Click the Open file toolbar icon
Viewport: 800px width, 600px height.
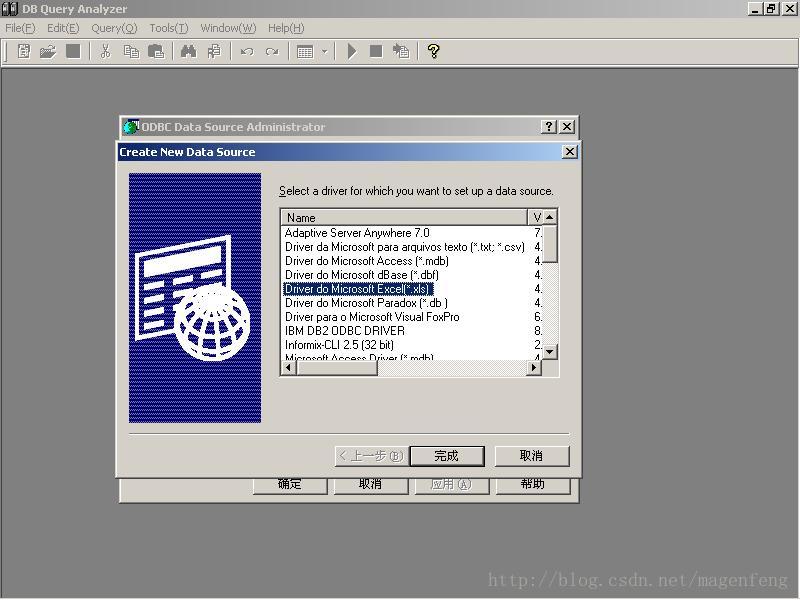point(48,51)
